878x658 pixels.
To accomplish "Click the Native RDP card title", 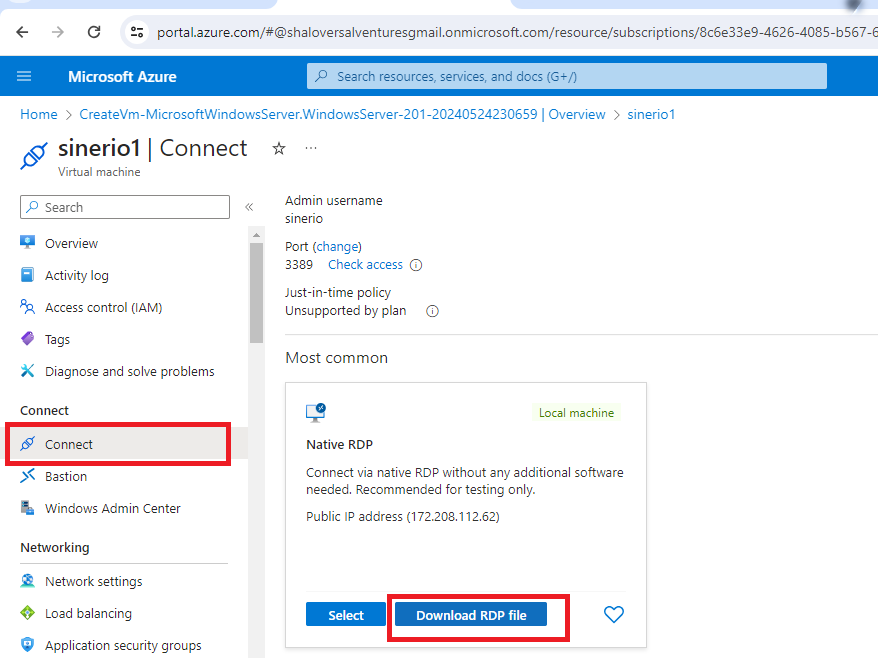I will [x=339, y=445].
